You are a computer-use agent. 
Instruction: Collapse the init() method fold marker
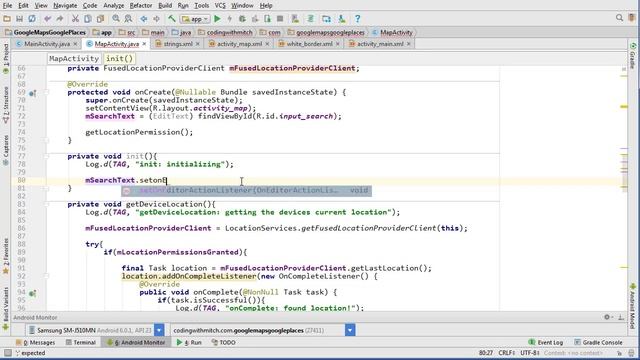(46, 156)
